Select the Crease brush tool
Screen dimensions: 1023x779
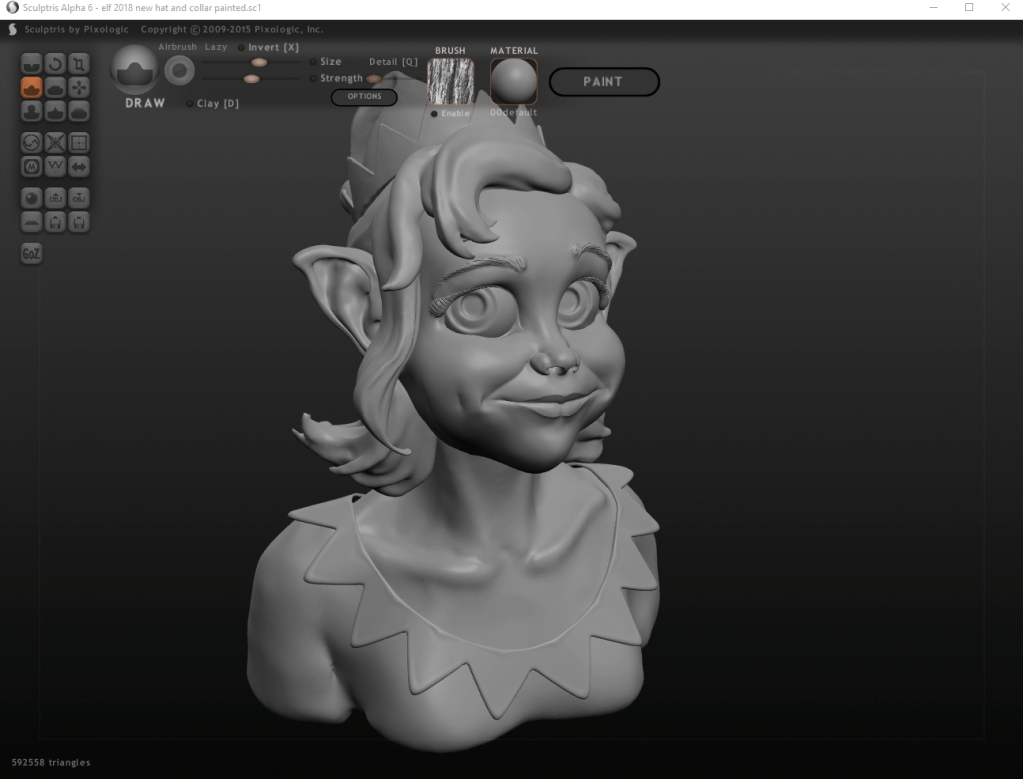pyautogui.click(x=31, y=64)
